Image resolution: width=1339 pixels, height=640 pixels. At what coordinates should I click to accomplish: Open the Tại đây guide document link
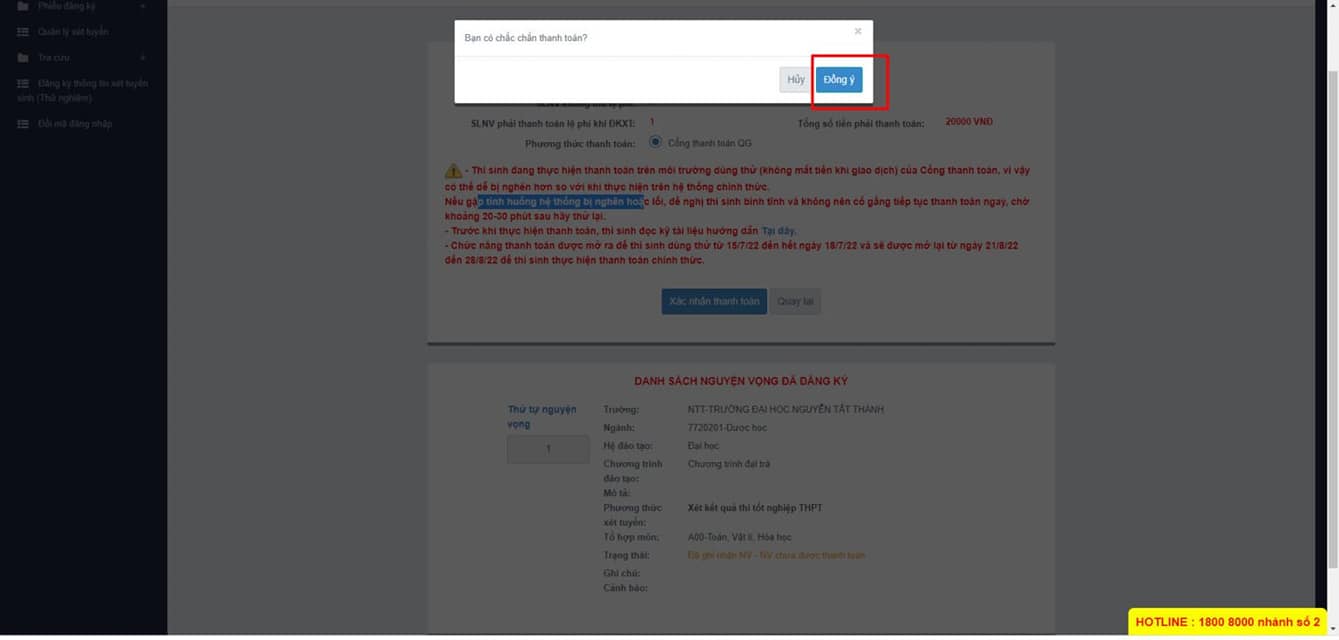pos(778,231)
